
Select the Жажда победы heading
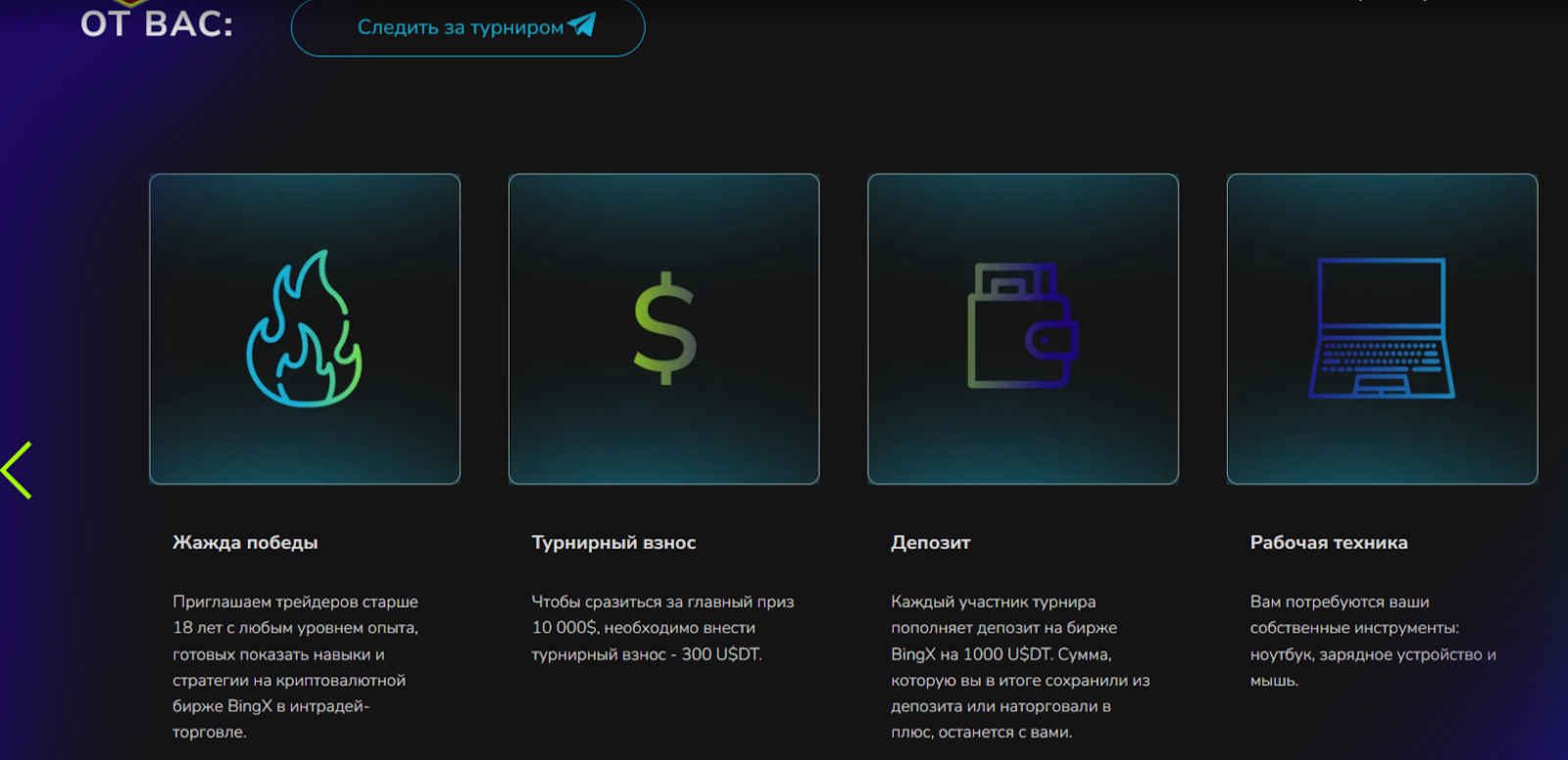click(x=245, y=543)
